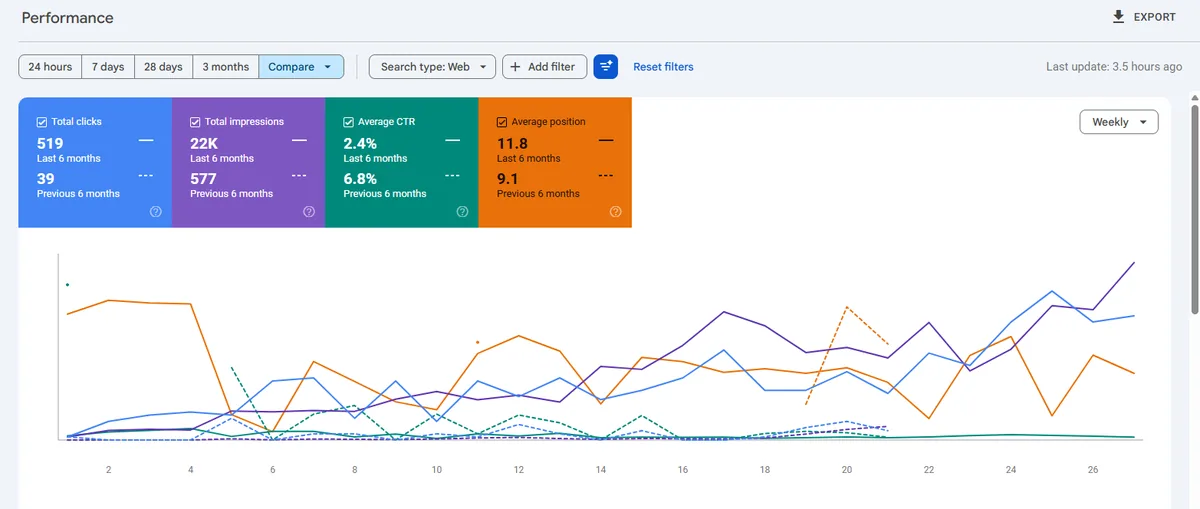Click week 12 on the chart axis
Viewport: 1200px width, 509px height.
coord(518,470)
